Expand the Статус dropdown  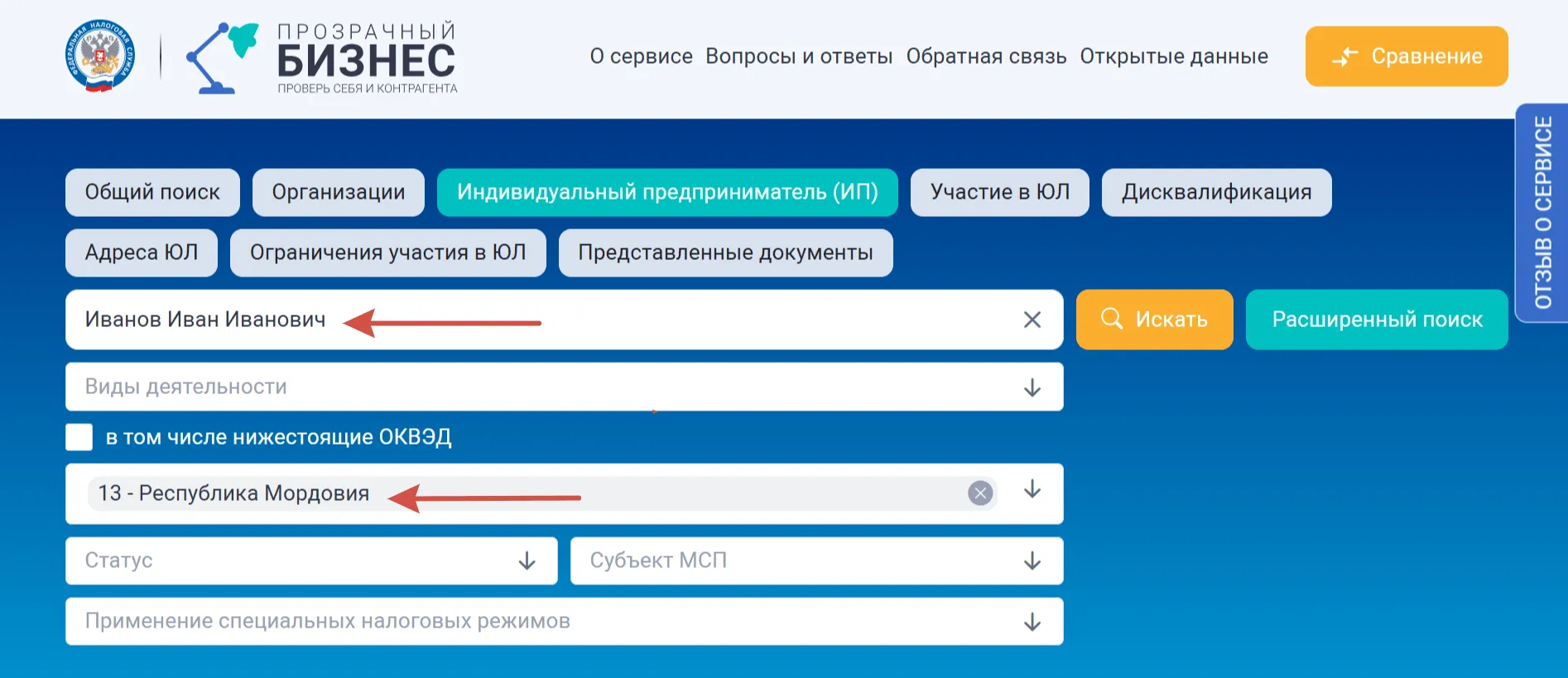[311, 560]
